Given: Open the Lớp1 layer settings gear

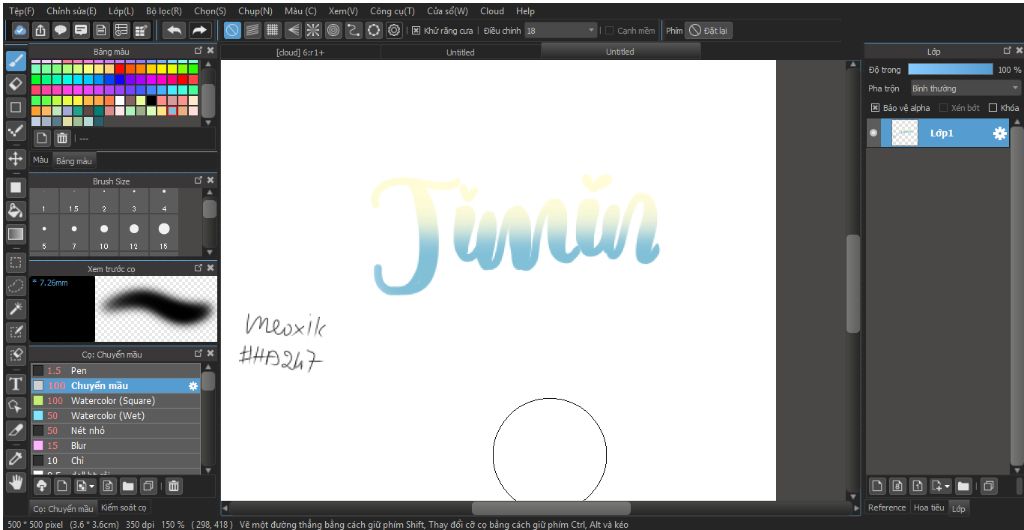Looking at the screenshot, I should (999, 133).
